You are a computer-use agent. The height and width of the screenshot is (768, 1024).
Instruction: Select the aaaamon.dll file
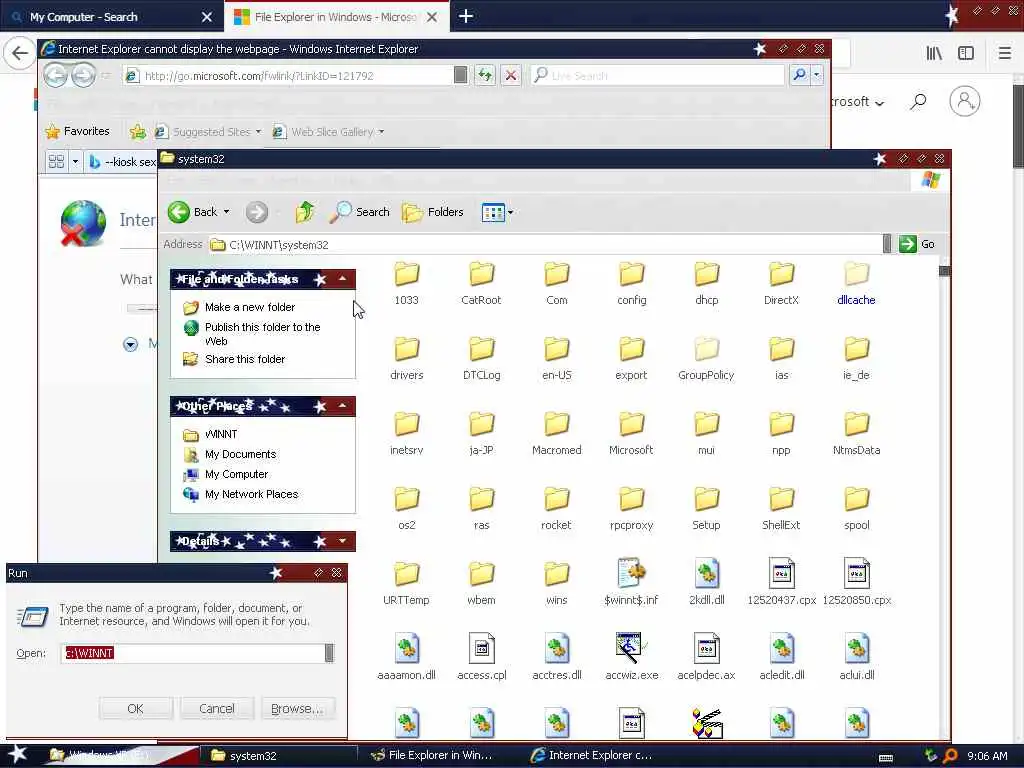coord(406,658)
